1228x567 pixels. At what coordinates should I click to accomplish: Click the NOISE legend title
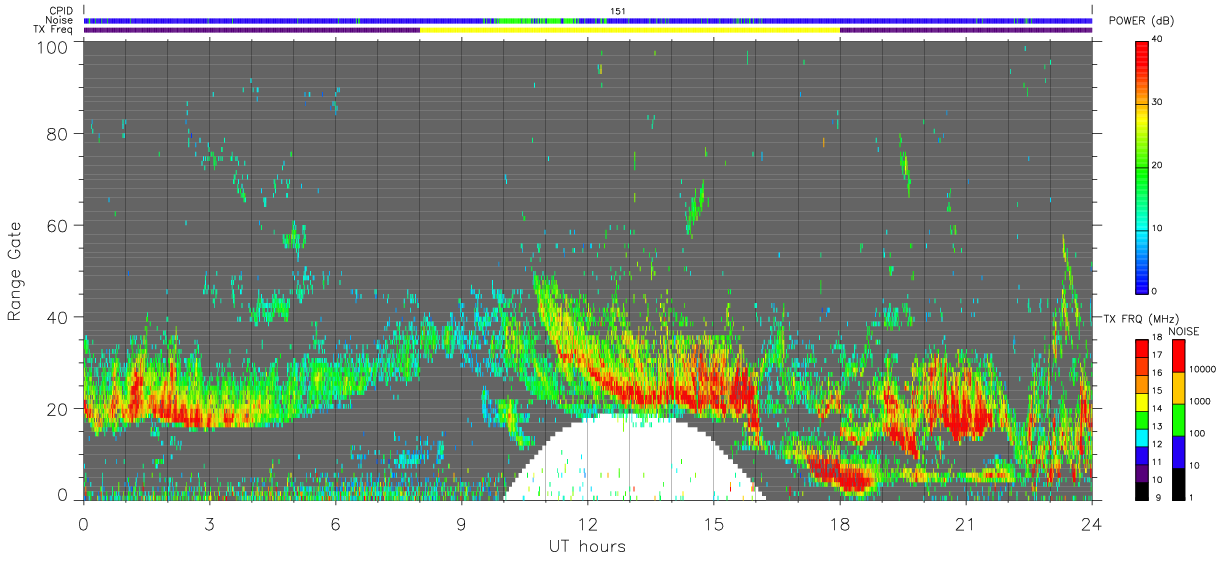tap(1183, 330)
